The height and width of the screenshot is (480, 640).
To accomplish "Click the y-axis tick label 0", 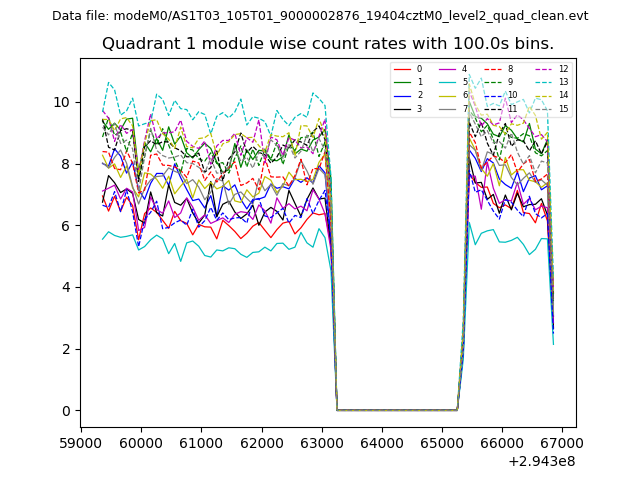I will pyautogui.click(x=65, y=411).
